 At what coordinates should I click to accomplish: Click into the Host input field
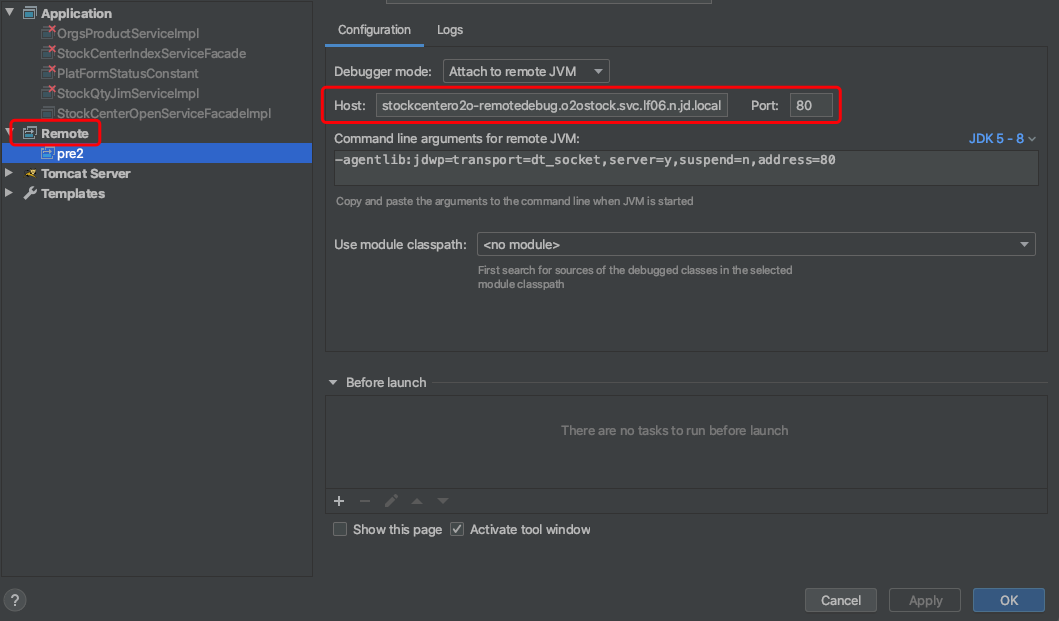pos(551,105)
